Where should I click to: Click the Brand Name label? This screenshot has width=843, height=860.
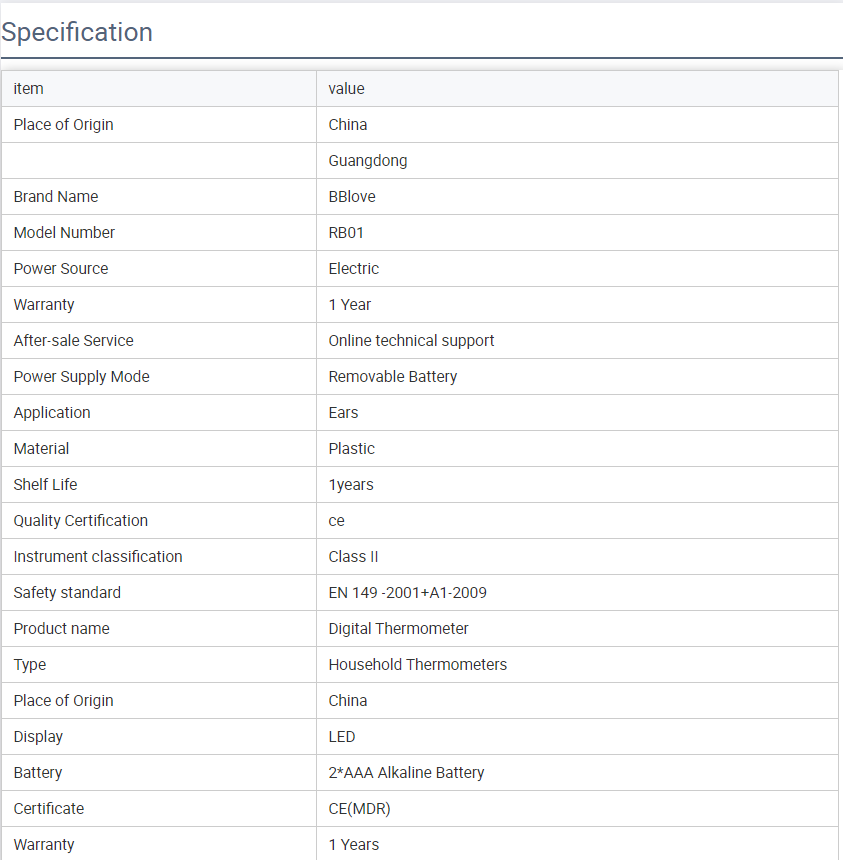coord(56,197)
